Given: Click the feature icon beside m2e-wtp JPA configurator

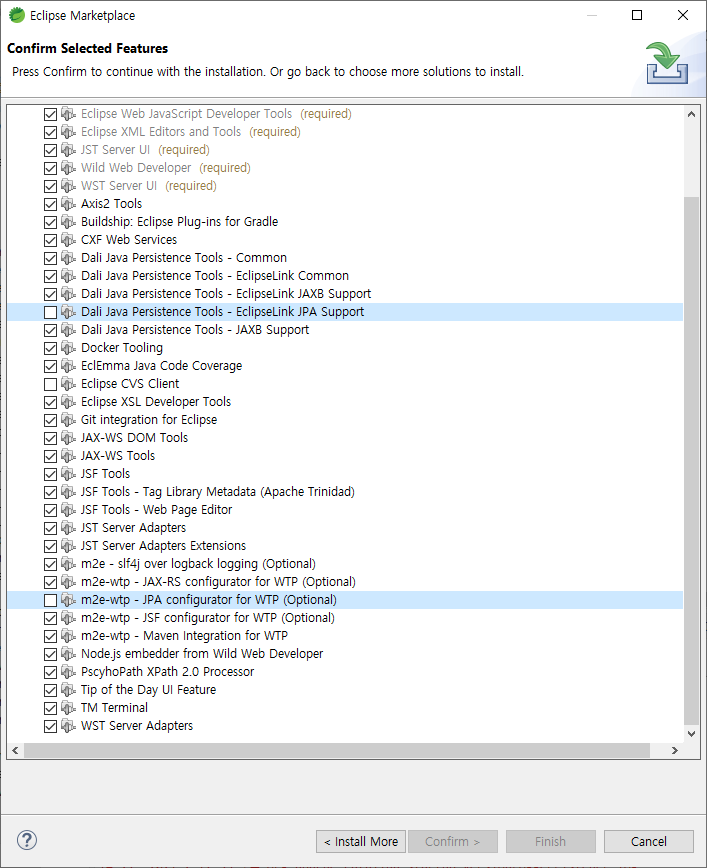Looking at the screenshot, I should 68,600.
